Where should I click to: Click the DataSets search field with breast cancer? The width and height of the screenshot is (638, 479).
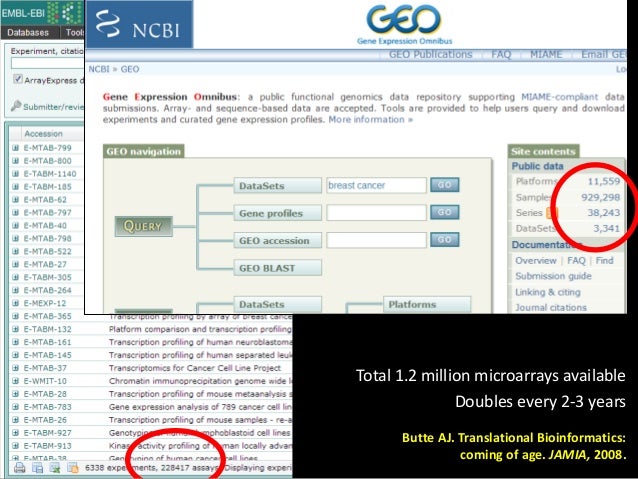coord(376,185)
